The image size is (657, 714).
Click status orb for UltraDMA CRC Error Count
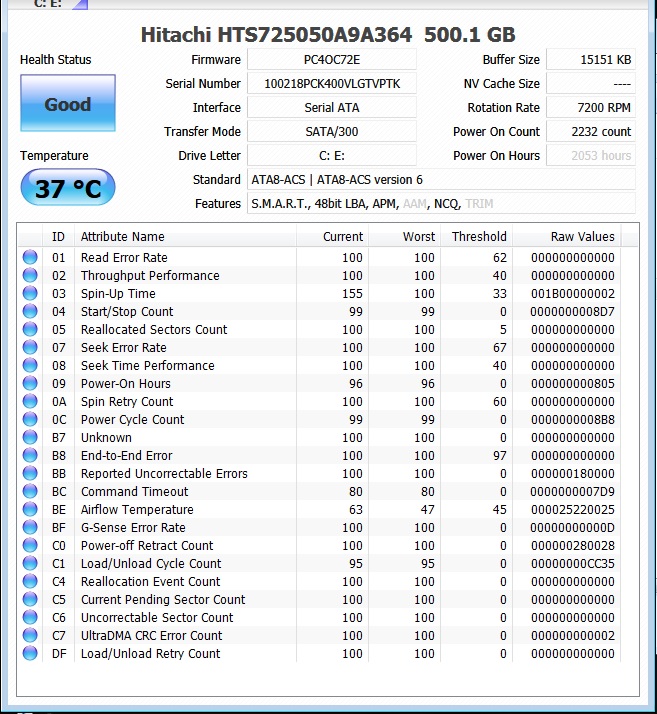tap(30, 635)
